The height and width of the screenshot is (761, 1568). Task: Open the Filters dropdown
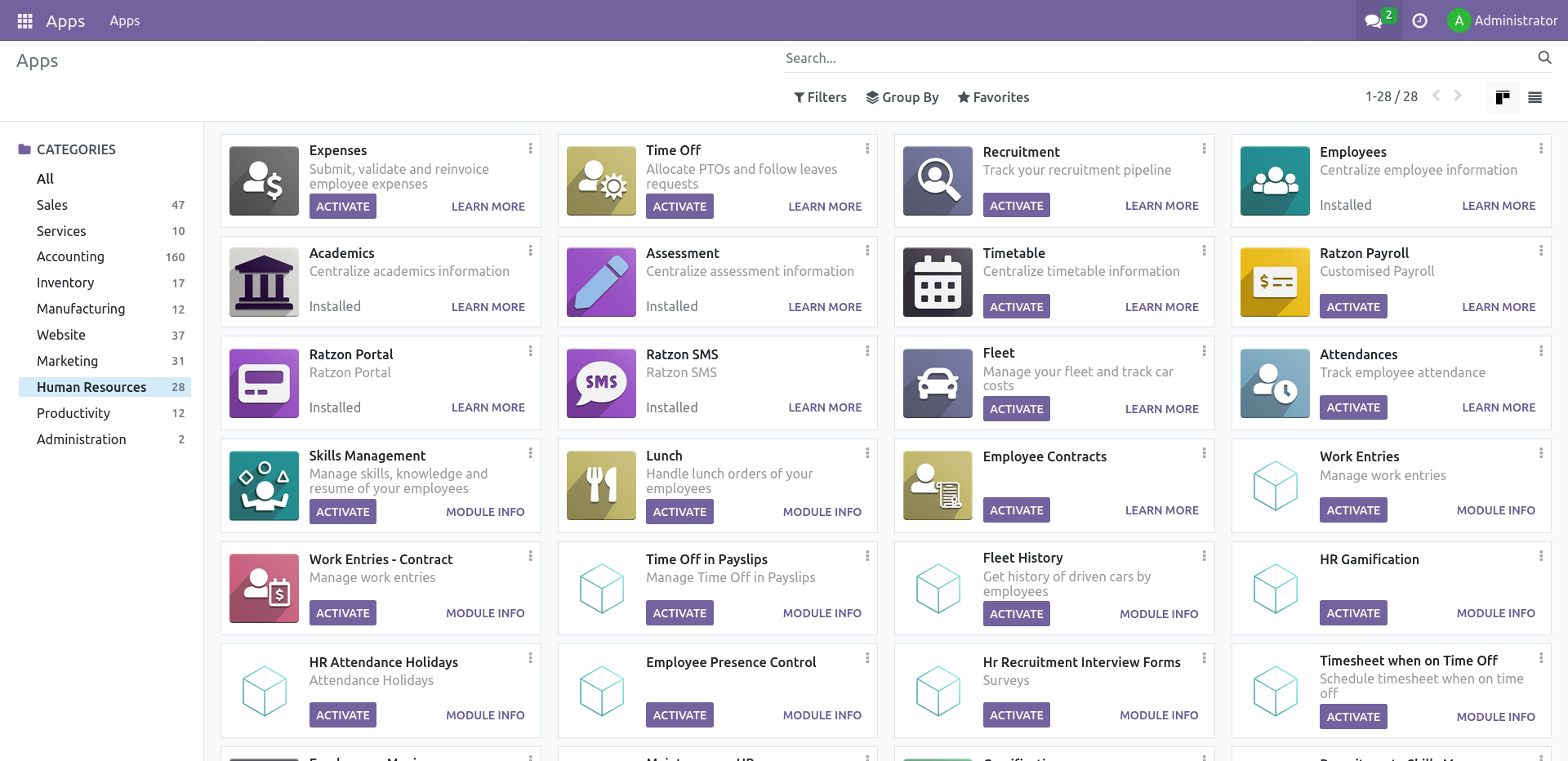tap(820, 97)
